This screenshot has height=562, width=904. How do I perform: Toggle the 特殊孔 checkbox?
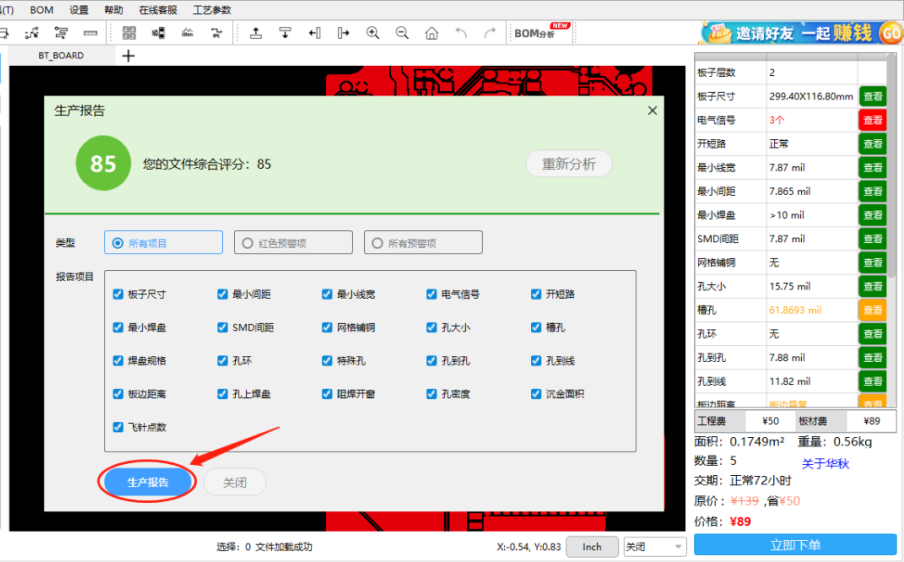tap(327, 361)
